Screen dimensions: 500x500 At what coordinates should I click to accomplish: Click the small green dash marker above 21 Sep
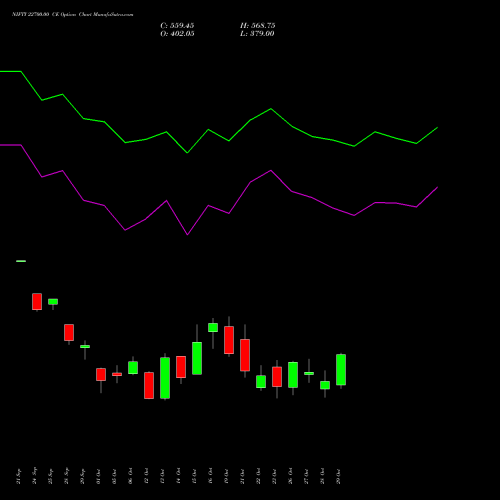pyautogui.click(x=21, y=261)
